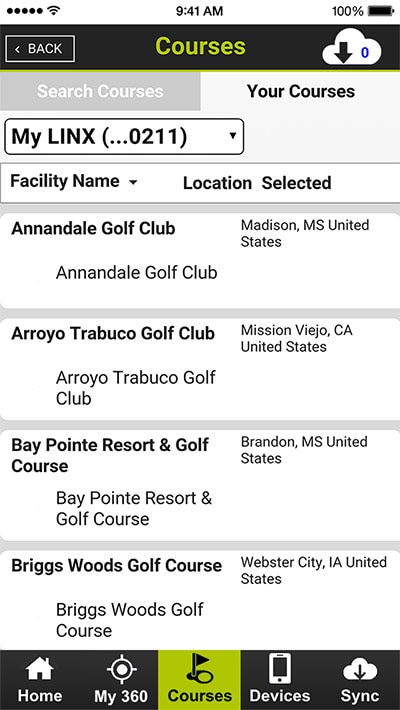Image resolution: width=400 pixels, height=710 pixels.
Task: Select the Courses flag icon
Action: point(199,669)
